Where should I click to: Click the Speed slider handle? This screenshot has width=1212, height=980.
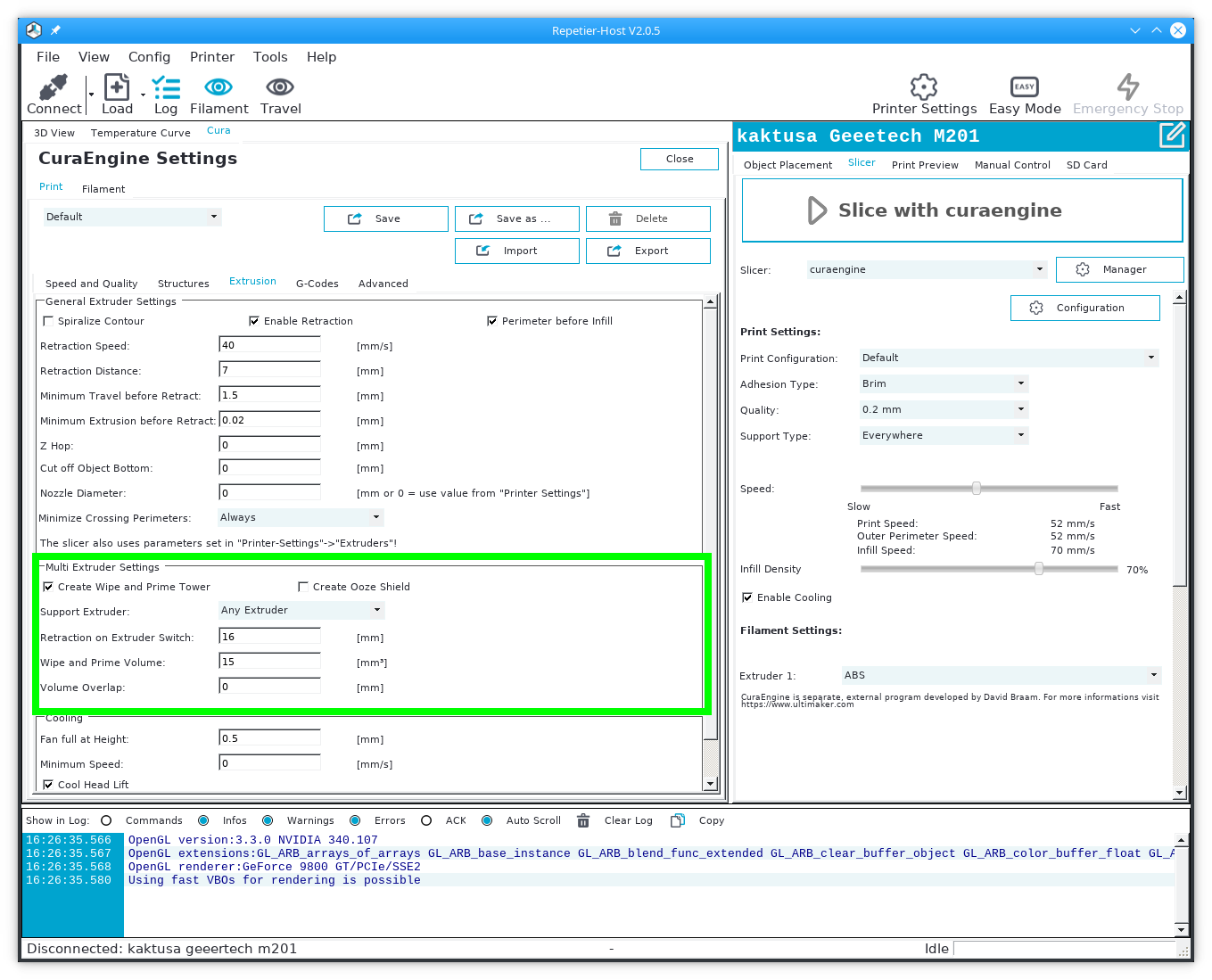pyautogui.click(x=977, y=488)
